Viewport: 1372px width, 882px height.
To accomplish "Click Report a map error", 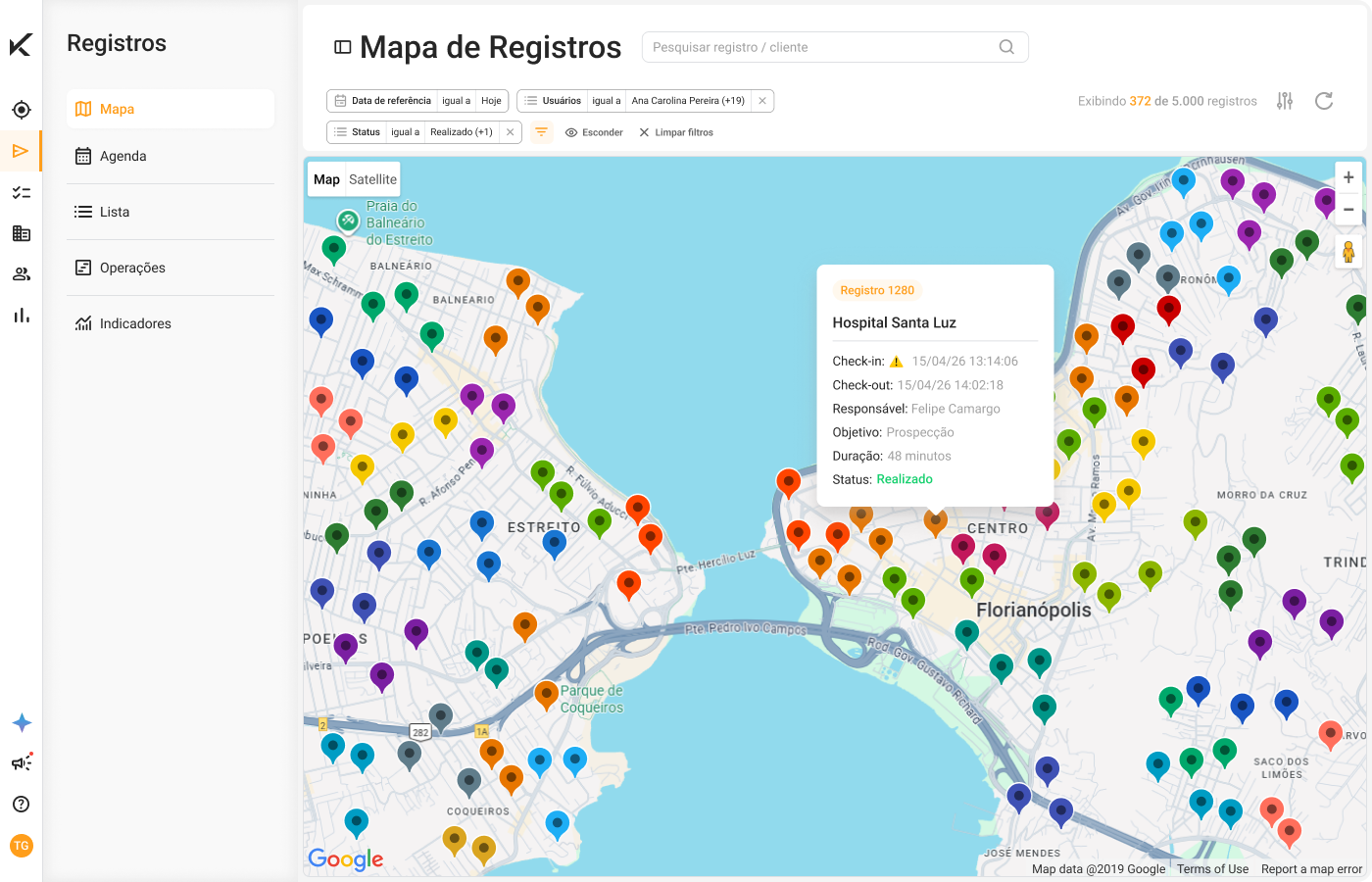I will pos(1311,869).
